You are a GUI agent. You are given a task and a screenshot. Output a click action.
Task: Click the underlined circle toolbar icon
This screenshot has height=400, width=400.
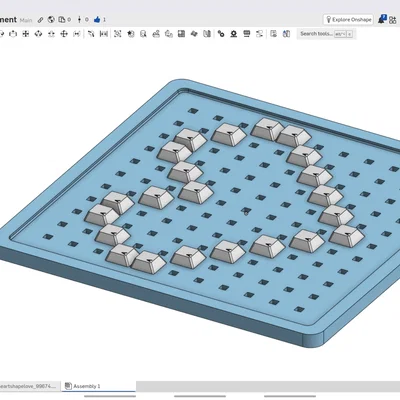[234, 34]
